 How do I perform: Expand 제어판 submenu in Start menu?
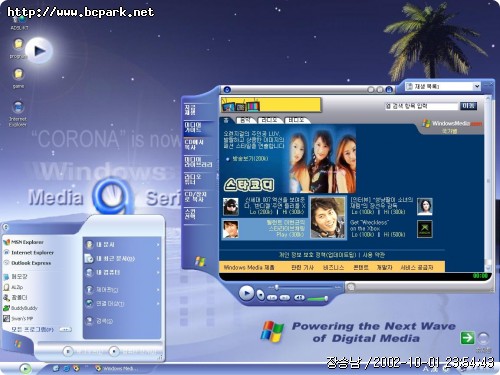(x=122, y=290)
